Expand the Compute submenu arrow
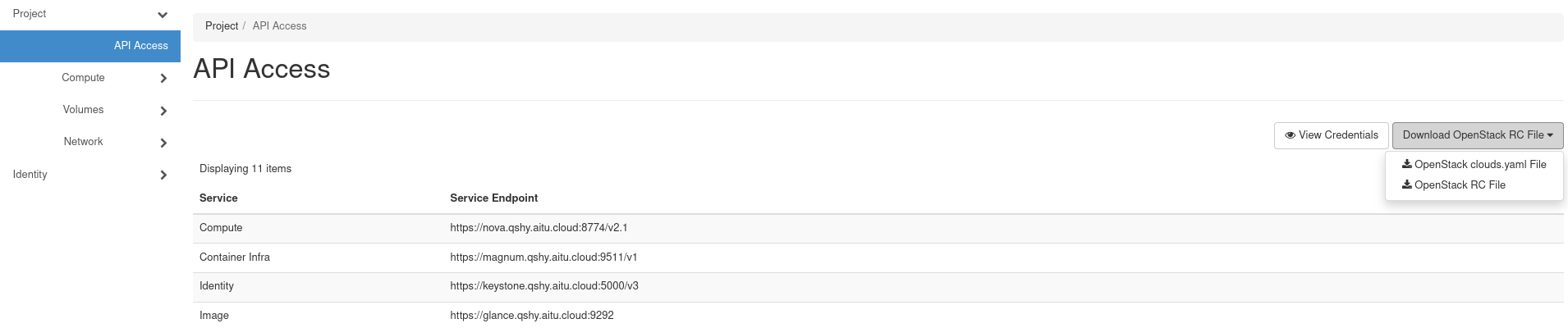1568x328 pixels. [x=163, y=79]
